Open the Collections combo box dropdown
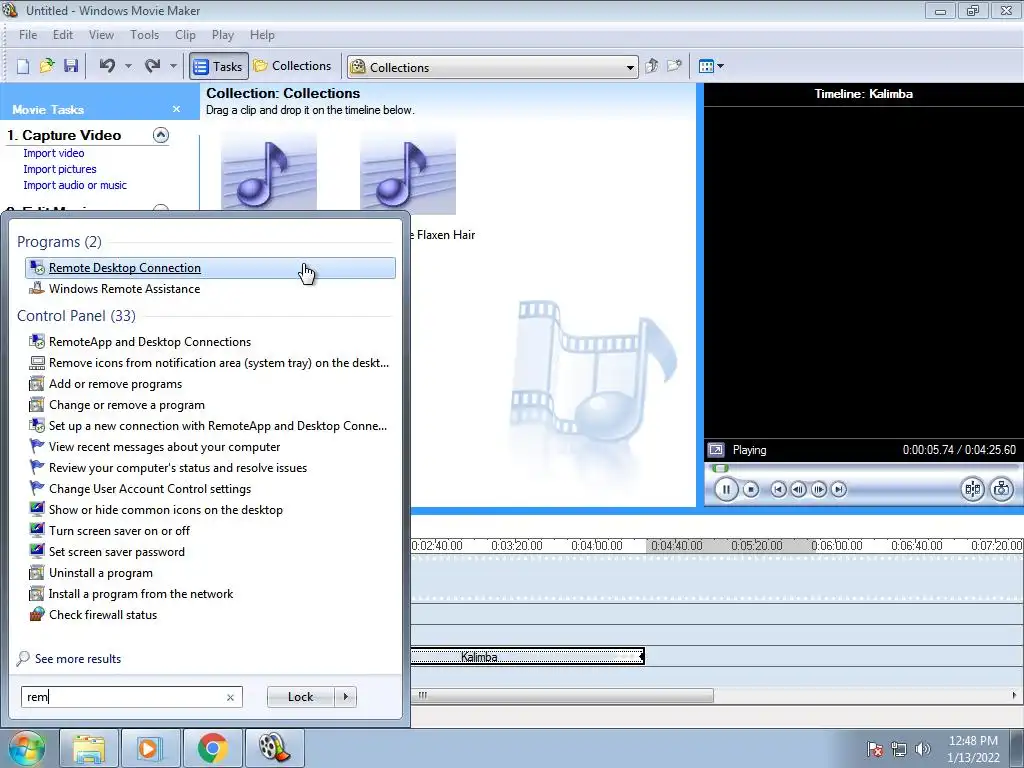This screenshot has height=768, width=1024. 630,67
